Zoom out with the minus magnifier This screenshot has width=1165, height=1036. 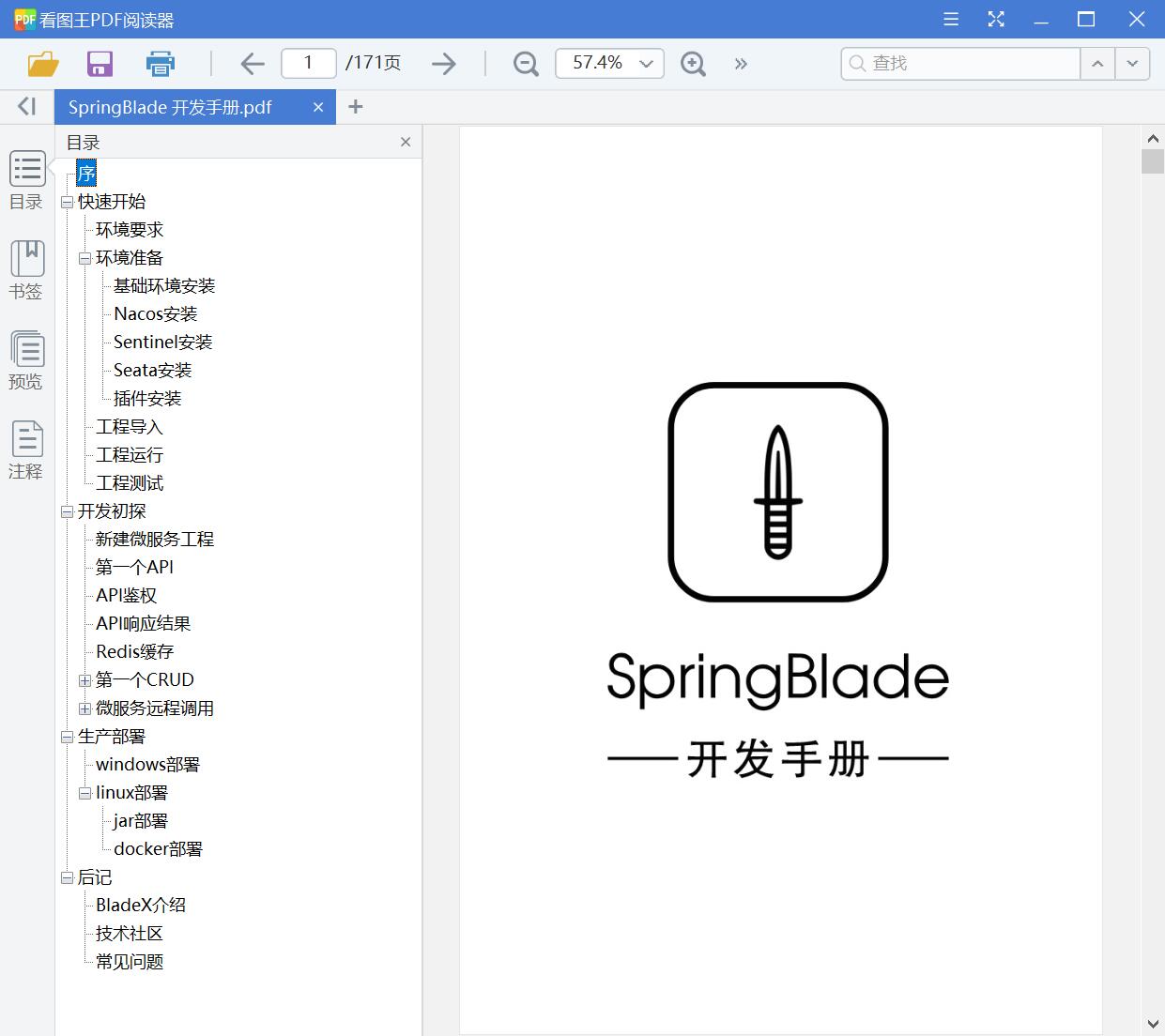[x=526, y=64]
